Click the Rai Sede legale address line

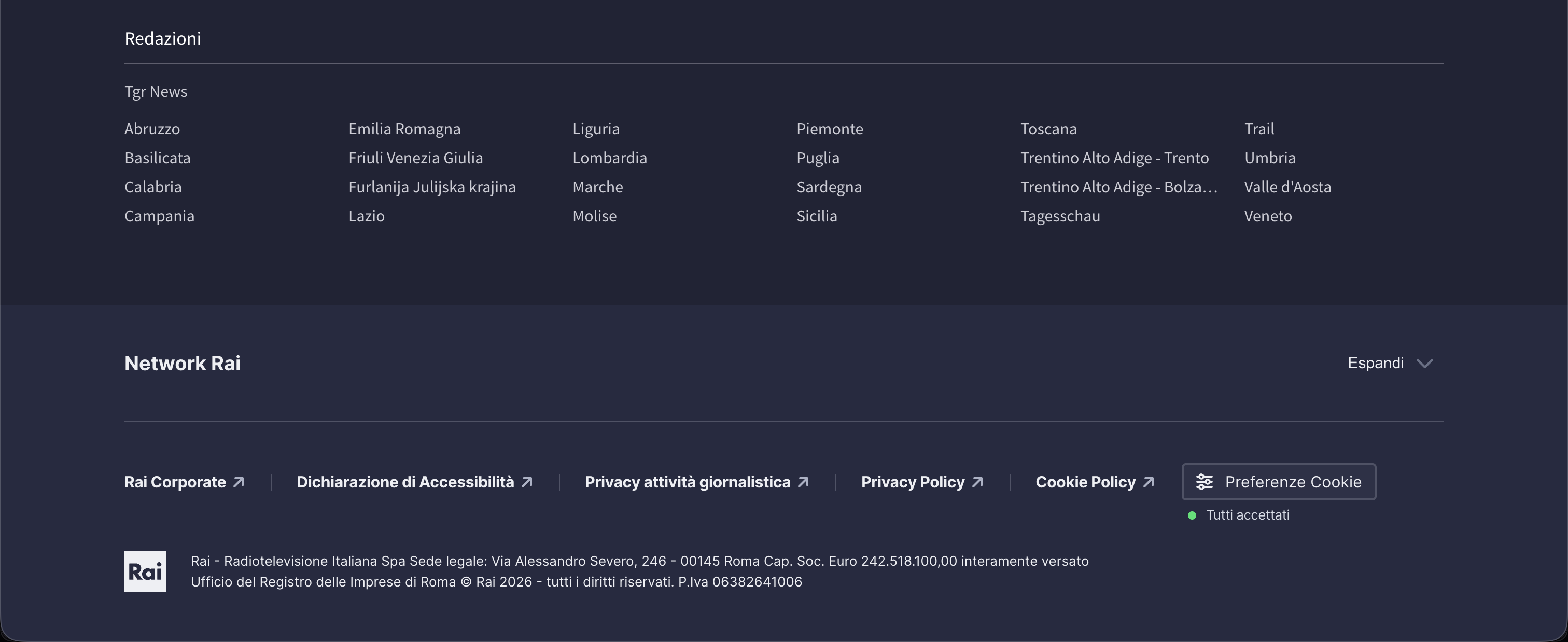[640, 561]
